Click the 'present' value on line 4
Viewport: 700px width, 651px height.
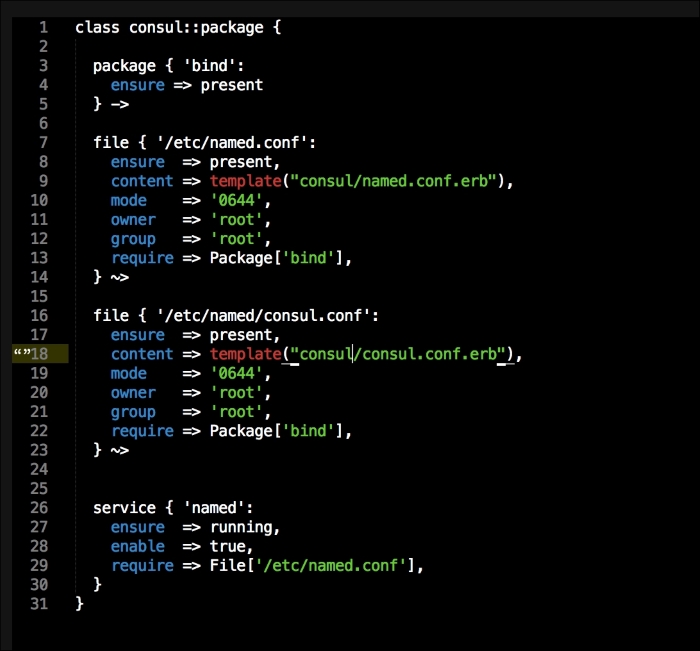tap(231, 85)
